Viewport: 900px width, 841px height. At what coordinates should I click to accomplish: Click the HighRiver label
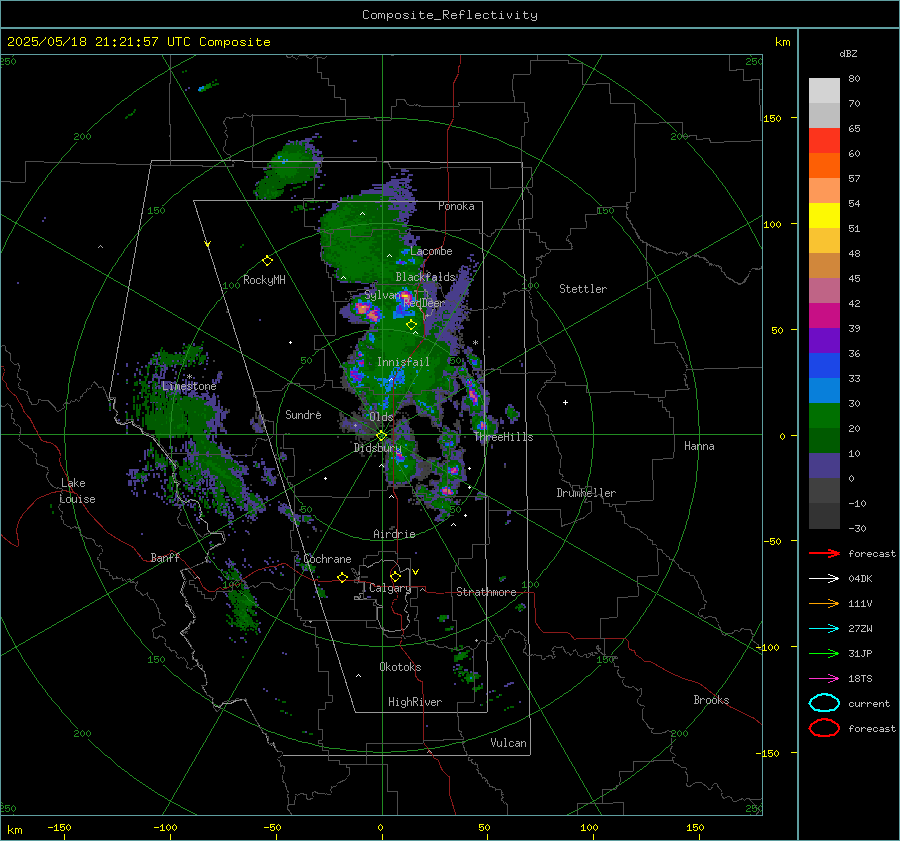click(415, 702)
